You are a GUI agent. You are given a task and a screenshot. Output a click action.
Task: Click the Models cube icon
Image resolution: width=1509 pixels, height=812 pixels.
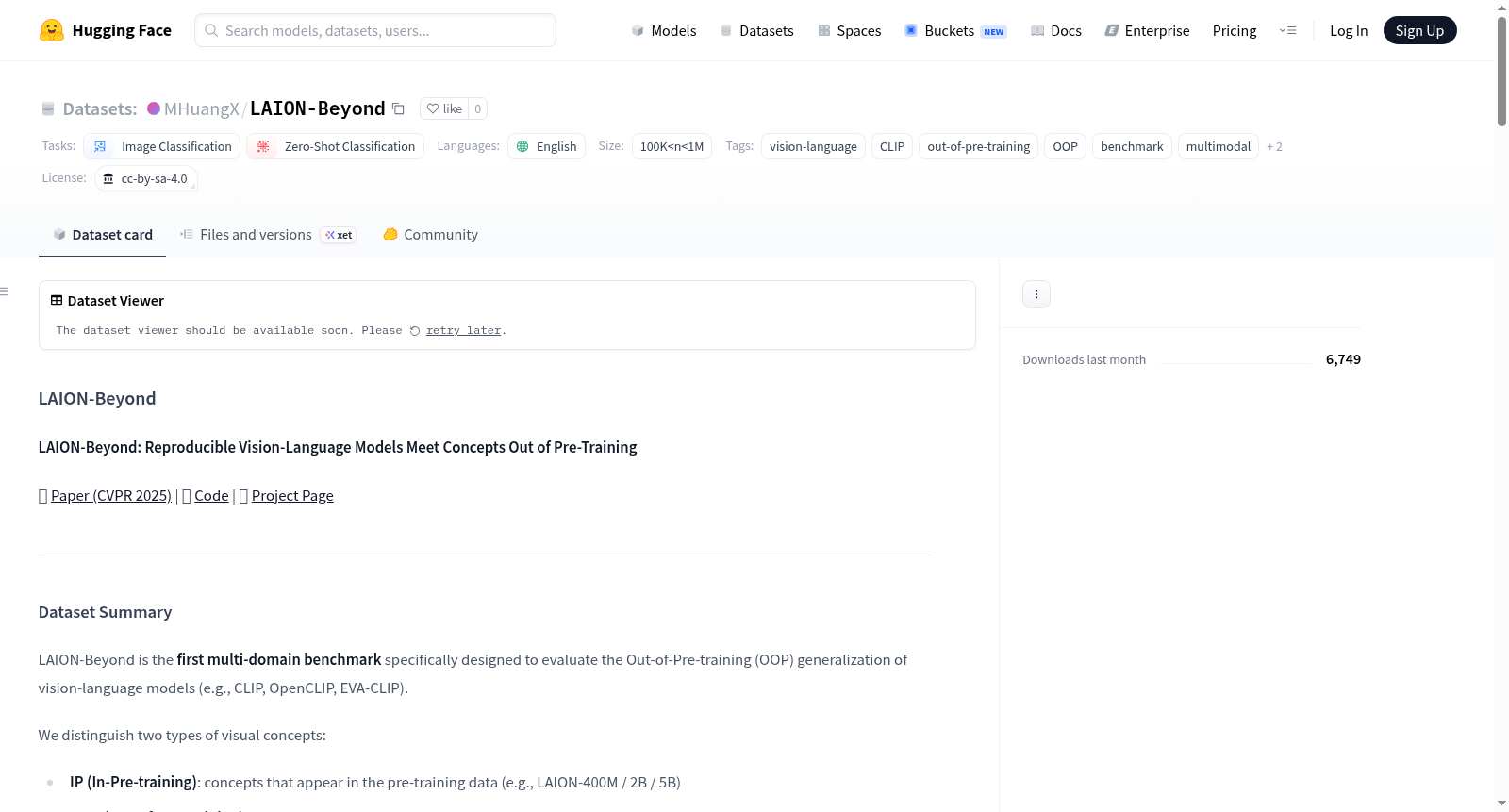click(638, 30)
